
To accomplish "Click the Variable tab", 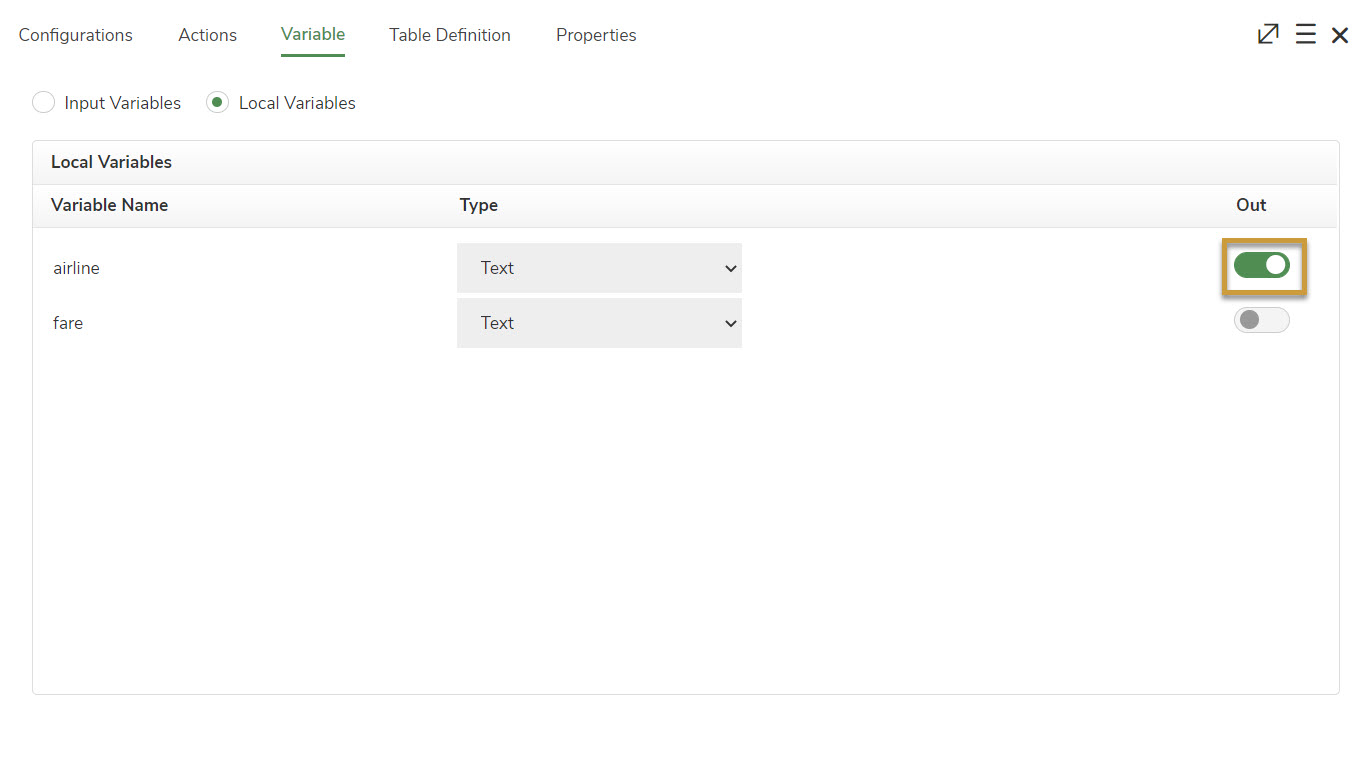I will (x=313, y=35).
